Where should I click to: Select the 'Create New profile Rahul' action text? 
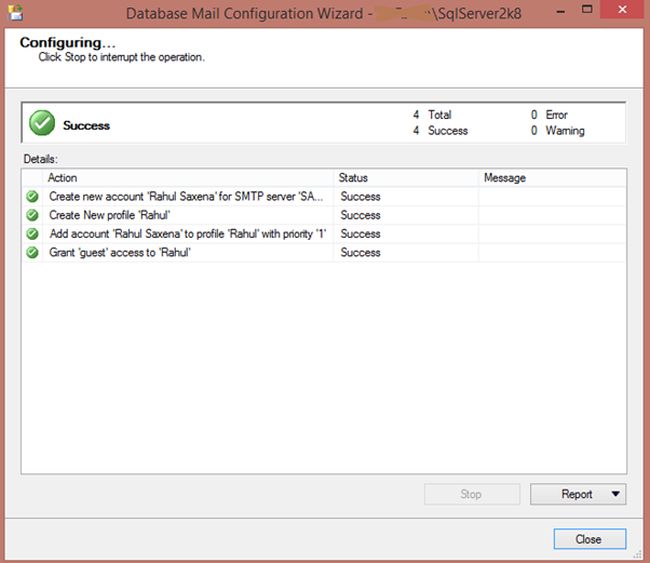(x=110, y=215)
